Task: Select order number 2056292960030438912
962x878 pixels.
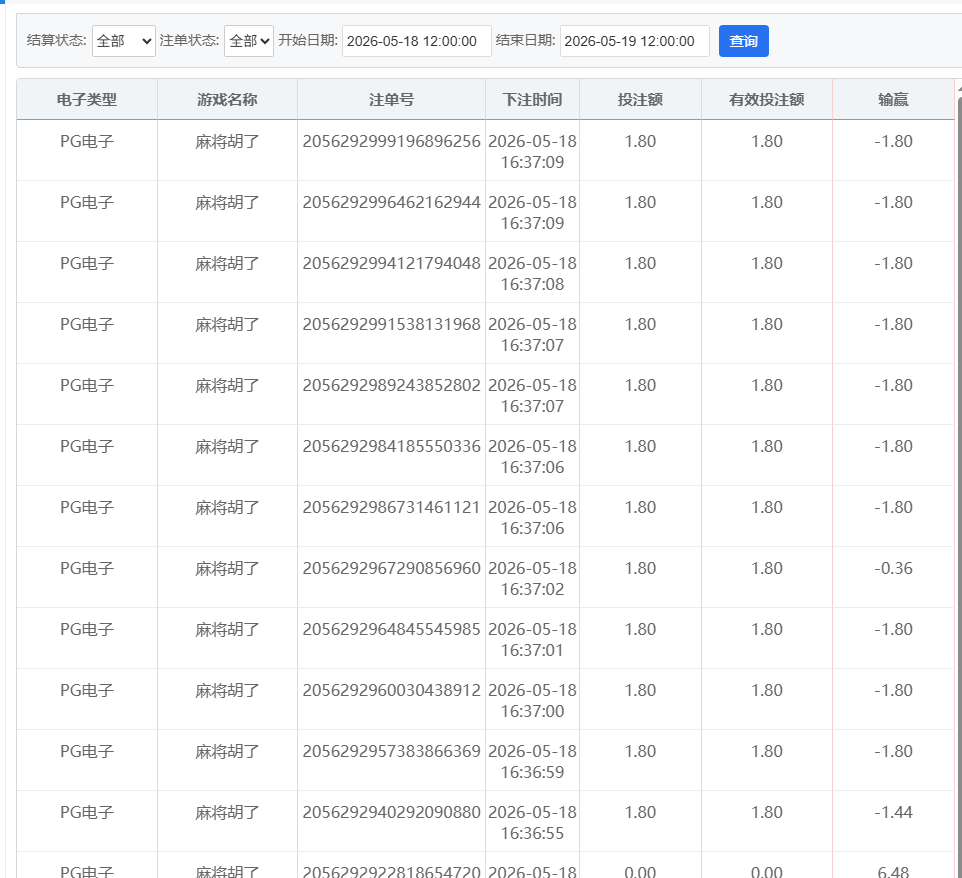Action: pos(391,690)
